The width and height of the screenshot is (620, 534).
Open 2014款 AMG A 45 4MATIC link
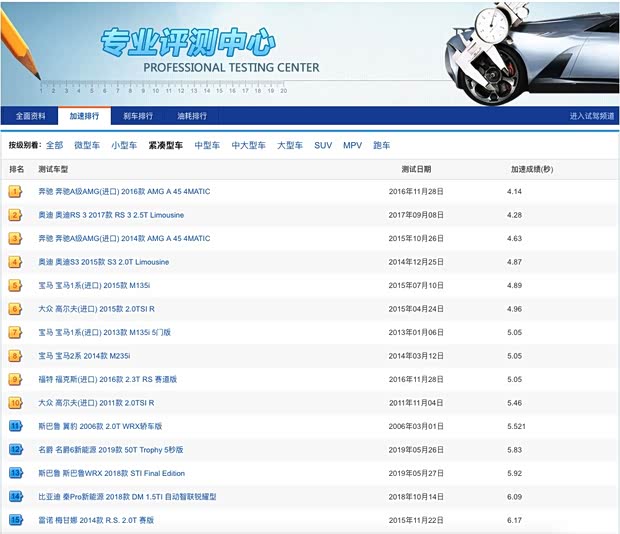click(124, 239)
